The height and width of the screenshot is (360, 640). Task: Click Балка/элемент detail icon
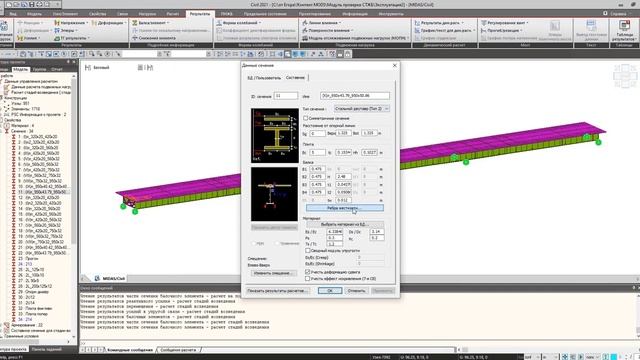(135, 23)
